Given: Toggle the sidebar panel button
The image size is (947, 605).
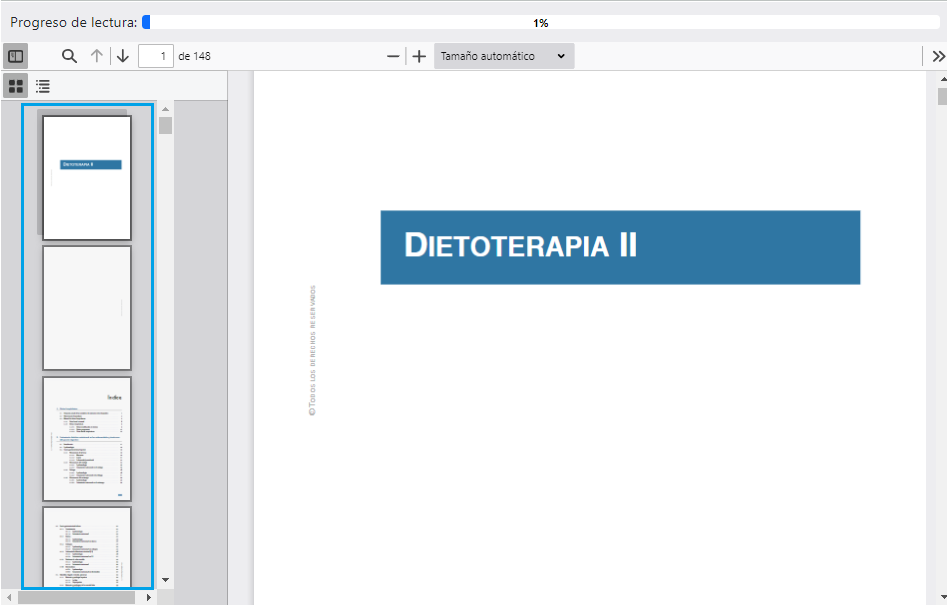Looking at the screenshot, I should click(x=15, y=56).
